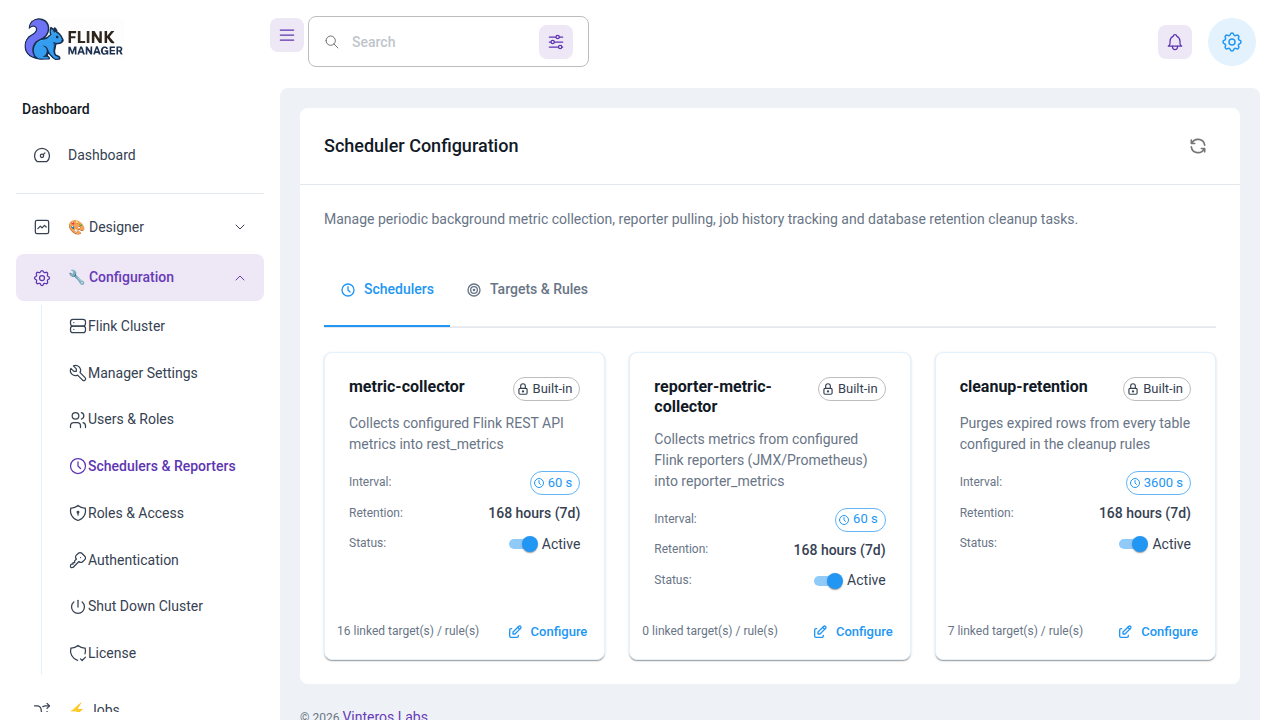The width and height of the screenshot is (1280, 720).
Task: Open the Manager Settings menu item
Action: [x=133, y=373]
